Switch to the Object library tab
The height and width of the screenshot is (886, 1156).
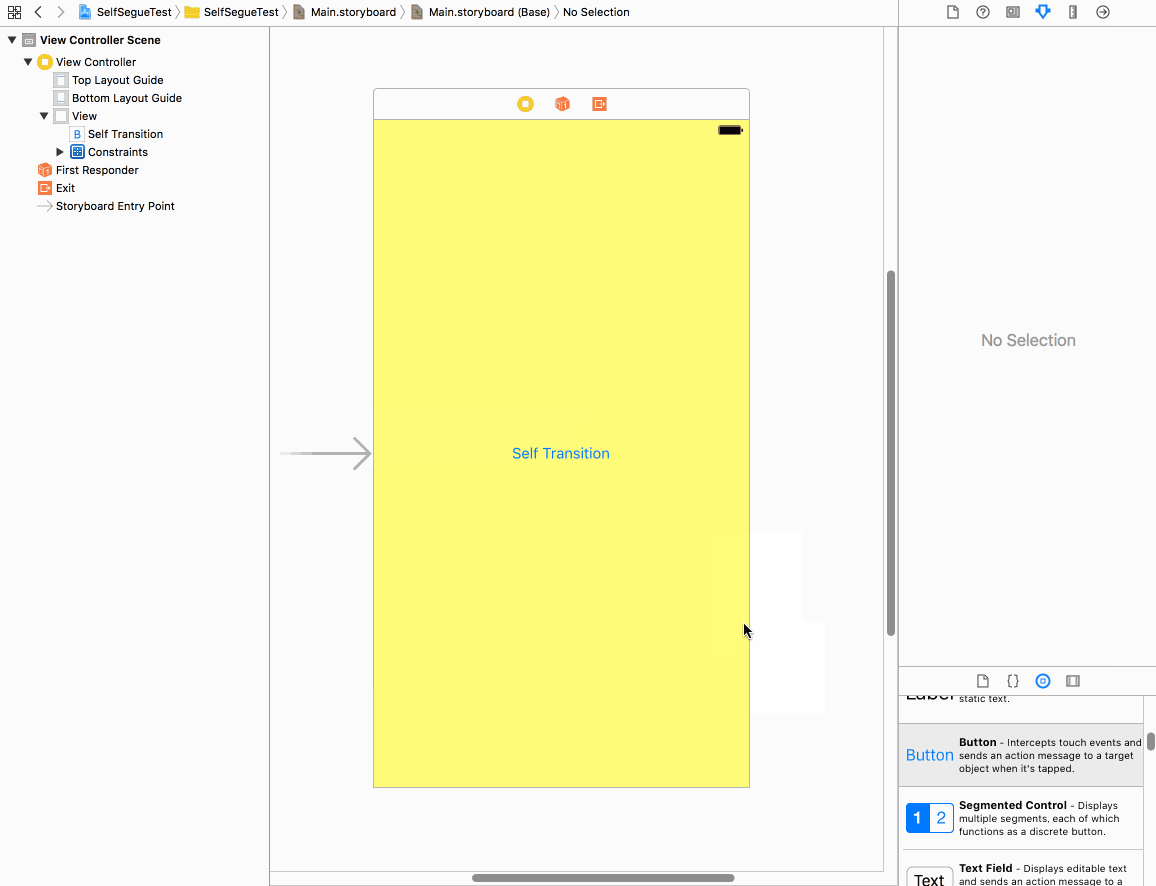tap(1043, 680)
